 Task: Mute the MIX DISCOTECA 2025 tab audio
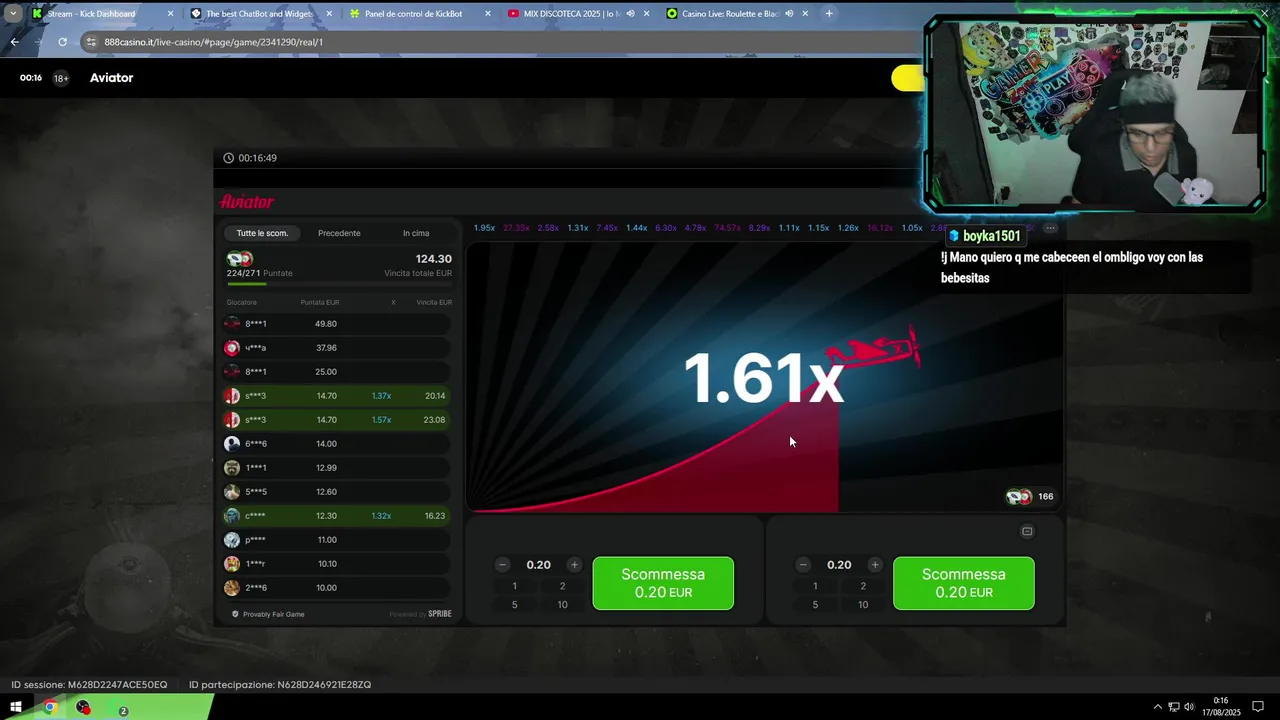[631, 14]
